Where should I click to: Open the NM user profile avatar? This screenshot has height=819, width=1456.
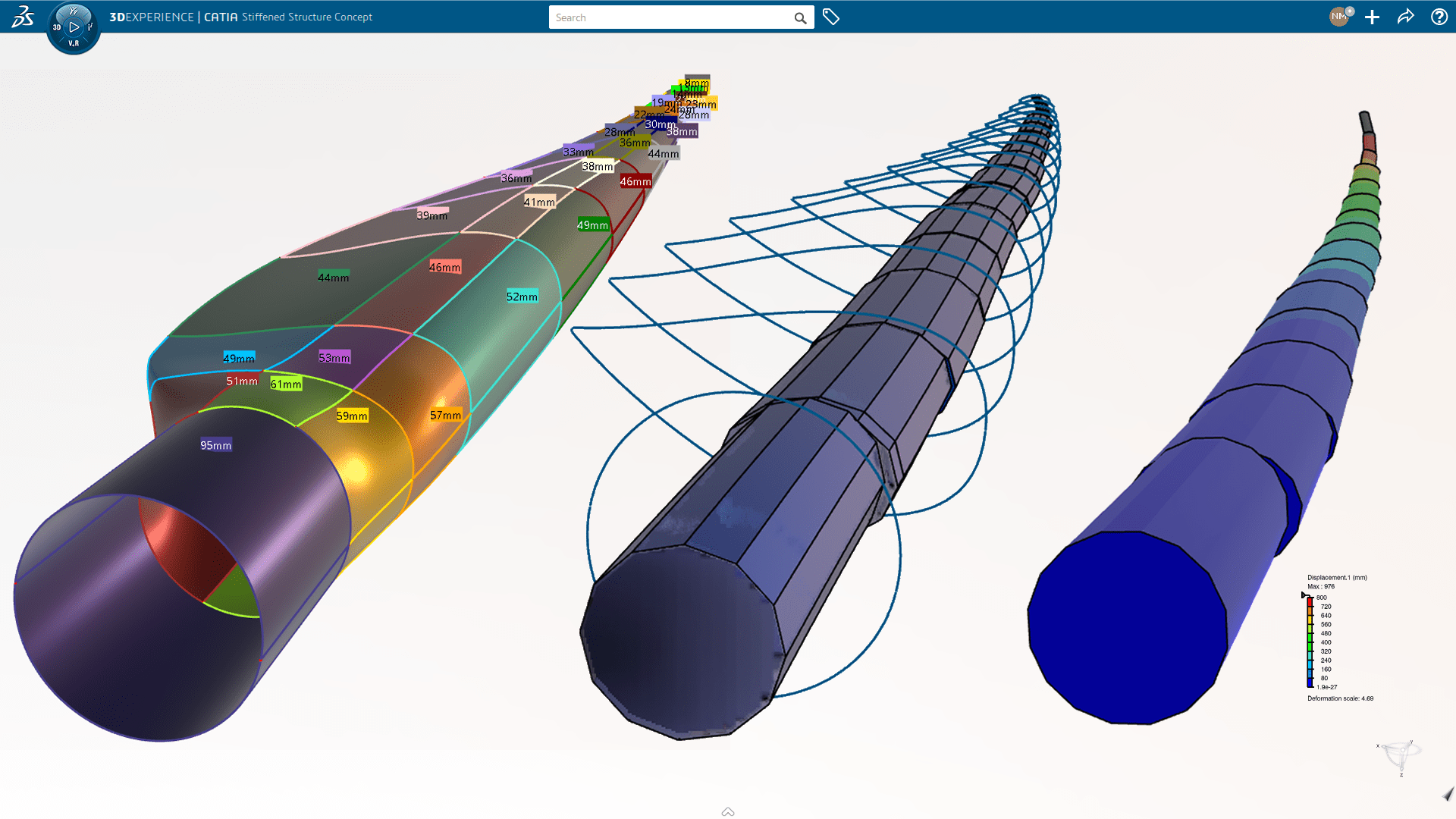click(x=1339, y=17)
